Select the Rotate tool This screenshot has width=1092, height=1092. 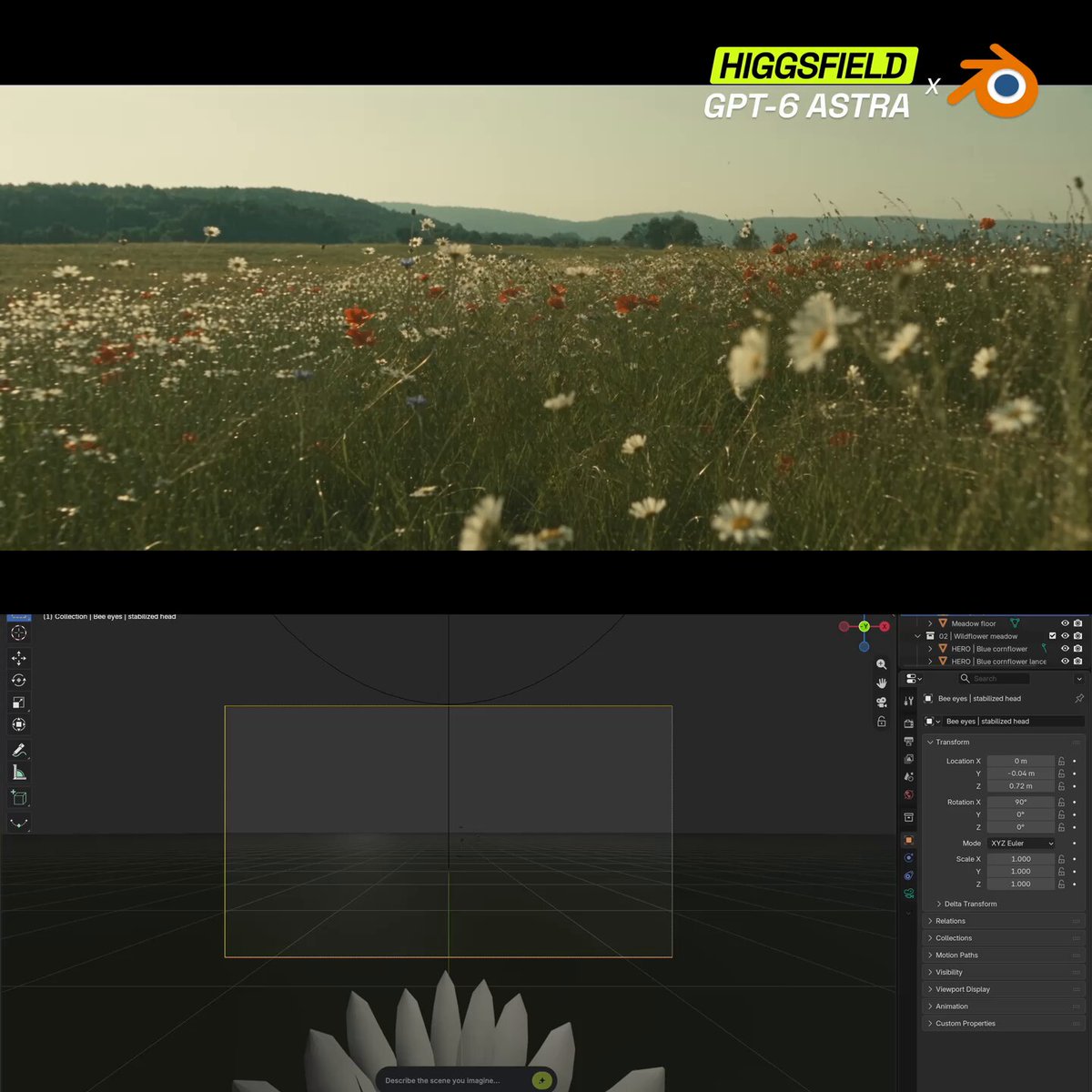(x=19, y=680)
